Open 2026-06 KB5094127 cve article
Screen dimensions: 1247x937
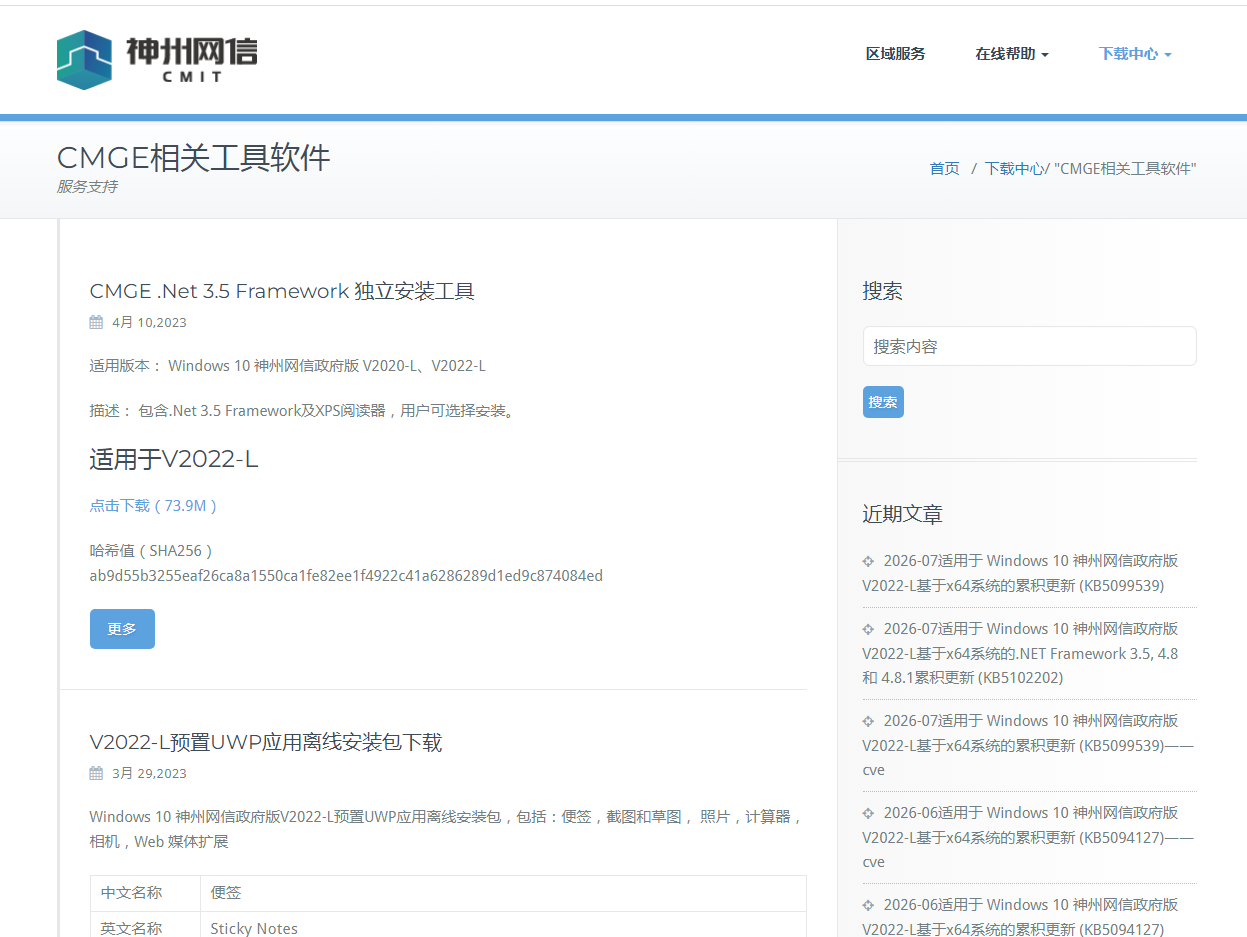[1028, 837]
